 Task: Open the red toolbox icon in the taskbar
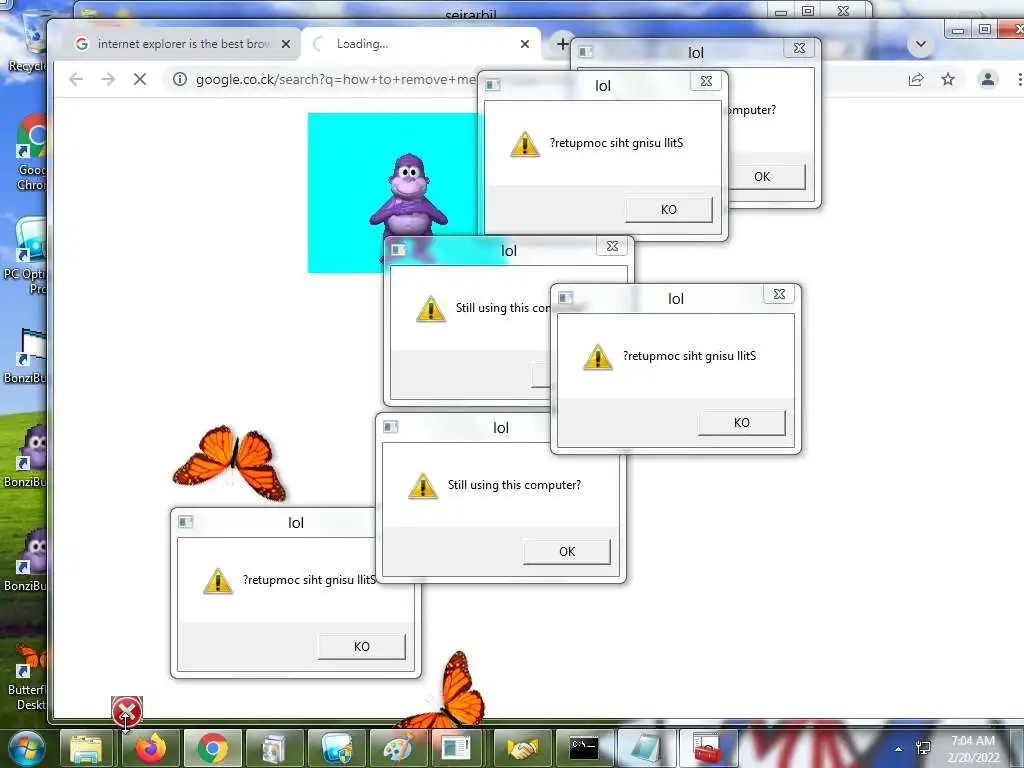click(x=707, y=748)
